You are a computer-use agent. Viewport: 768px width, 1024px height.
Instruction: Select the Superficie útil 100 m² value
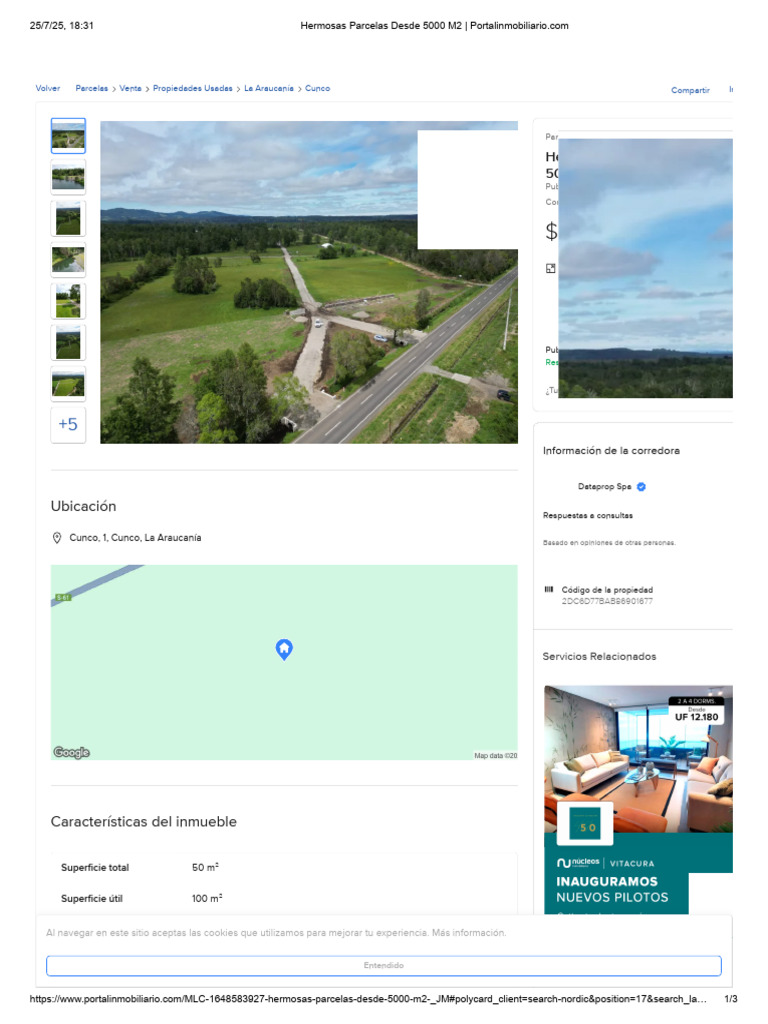coord(207,899)
